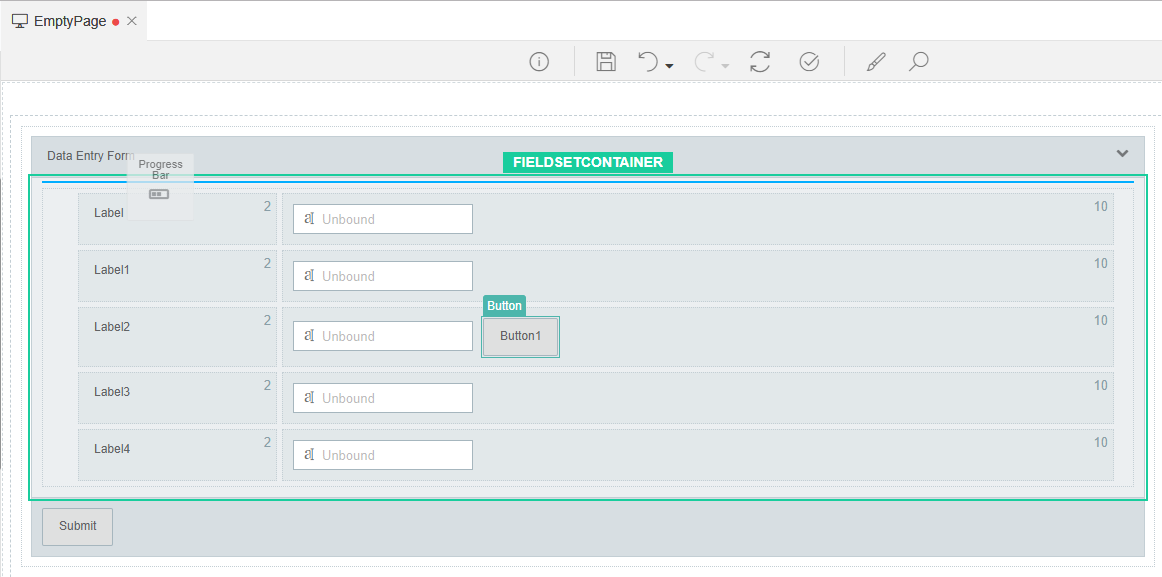Click the Submit button
Image resolution: width=1162 pixels, height=577 pixels.
click(x=78, y=526)
